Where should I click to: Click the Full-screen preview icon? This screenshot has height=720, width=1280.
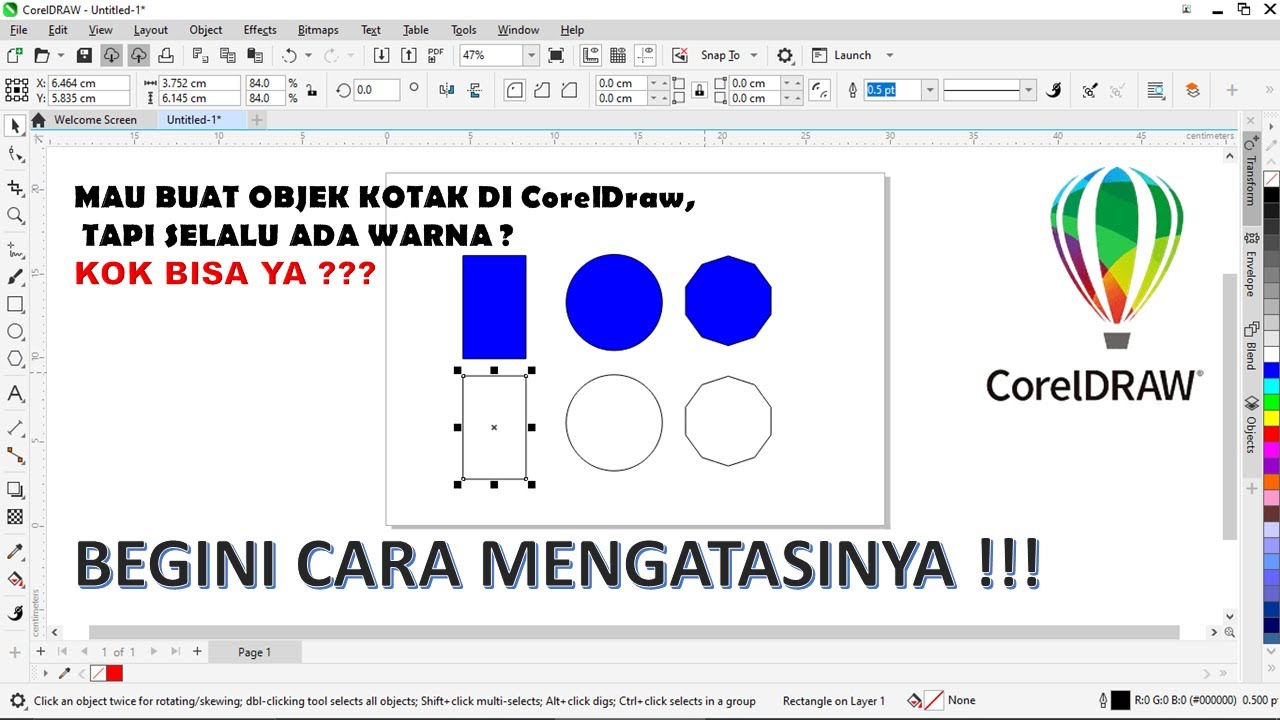[556, 55]
